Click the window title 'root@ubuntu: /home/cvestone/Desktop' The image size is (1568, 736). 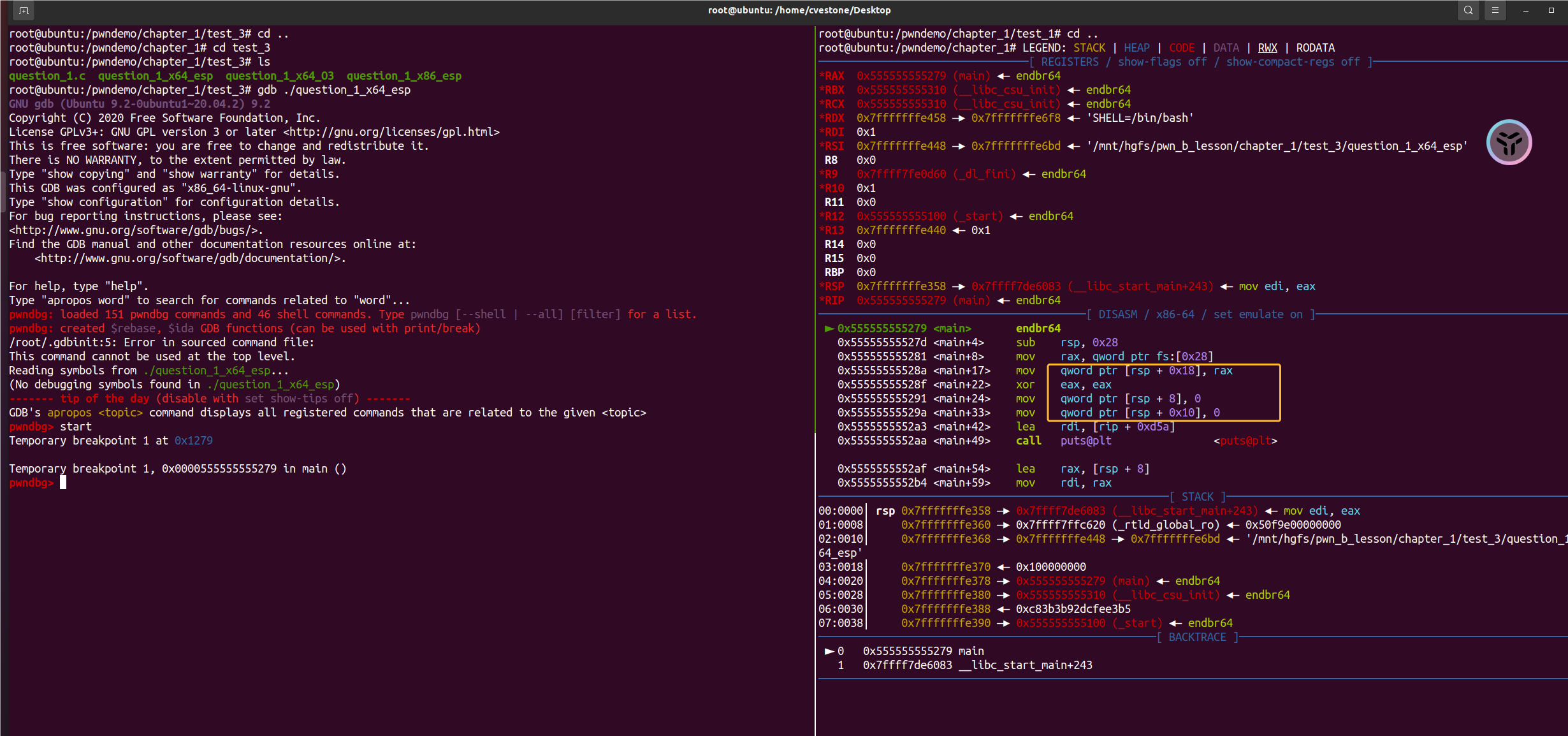click(799, 10)
